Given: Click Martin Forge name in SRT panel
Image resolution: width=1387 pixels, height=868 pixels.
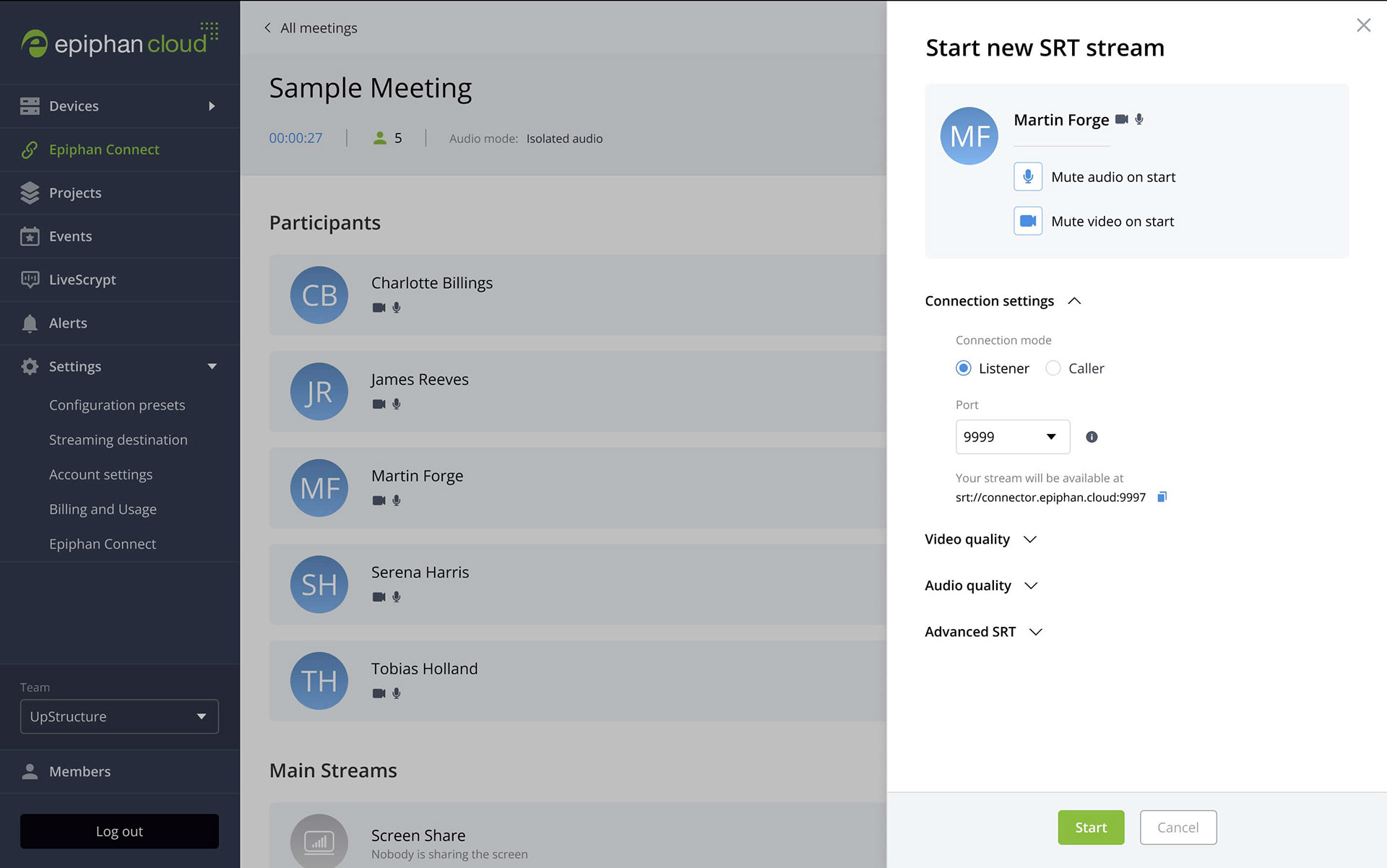Looking at the screenshot, I should (1061, 120).
